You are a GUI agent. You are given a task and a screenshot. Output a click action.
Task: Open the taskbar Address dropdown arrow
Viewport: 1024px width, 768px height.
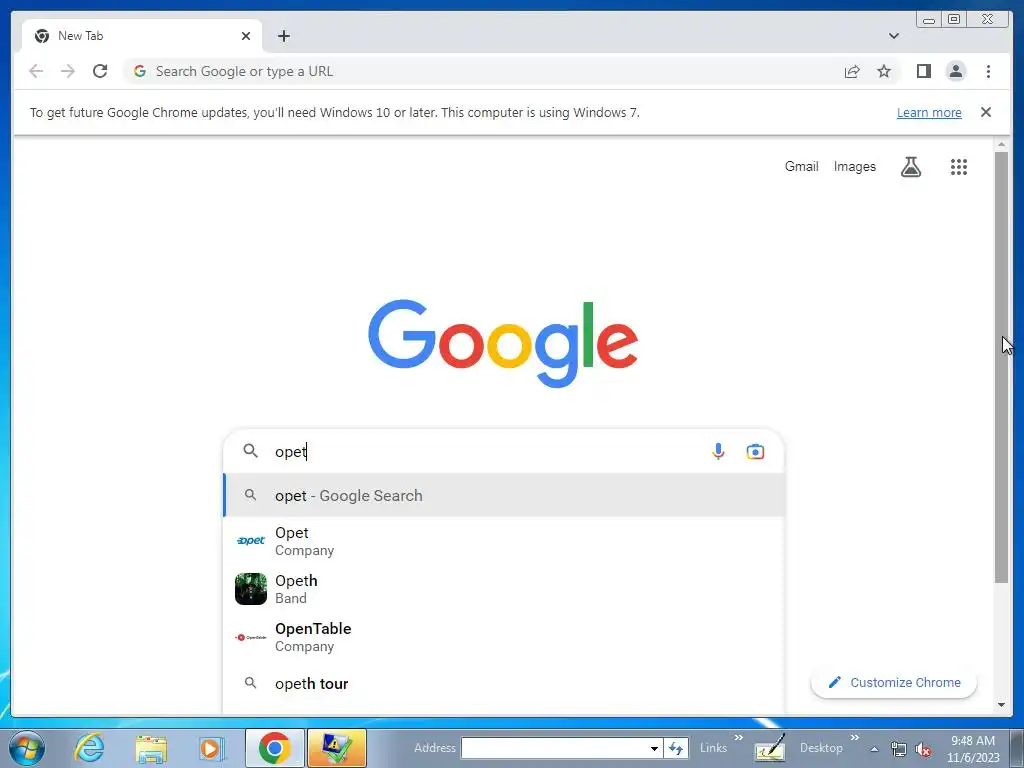654,748
